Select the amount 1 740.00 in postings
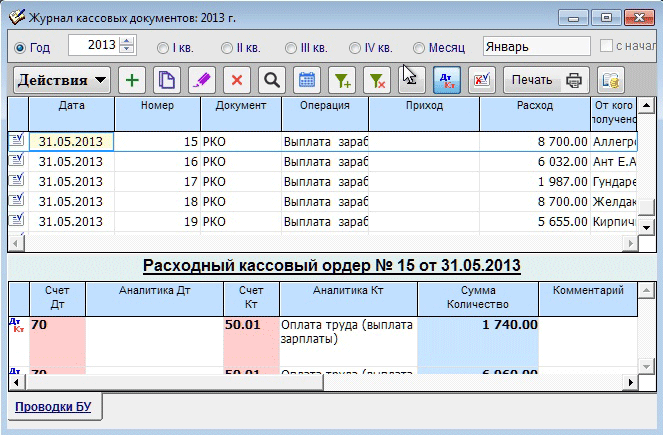663x435 pixels. [x=478, y=342]
